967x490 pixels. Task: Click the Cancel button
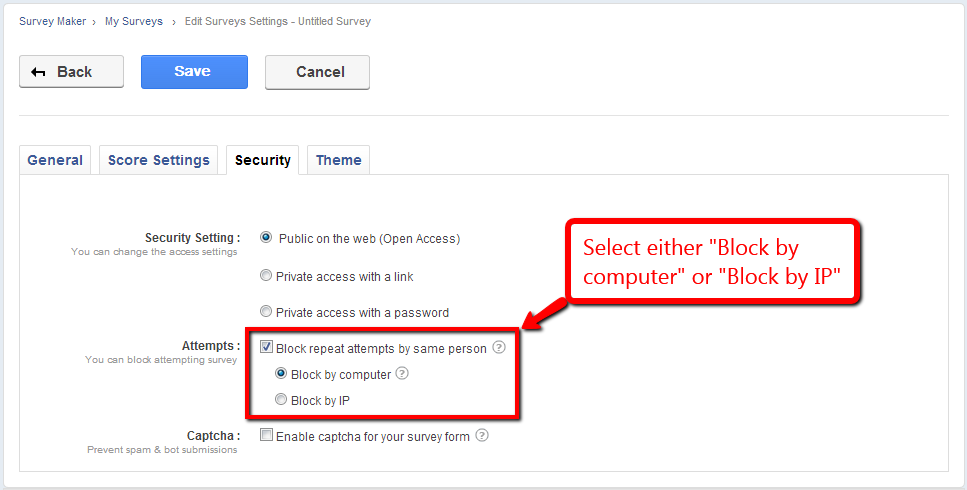(317, 72)
